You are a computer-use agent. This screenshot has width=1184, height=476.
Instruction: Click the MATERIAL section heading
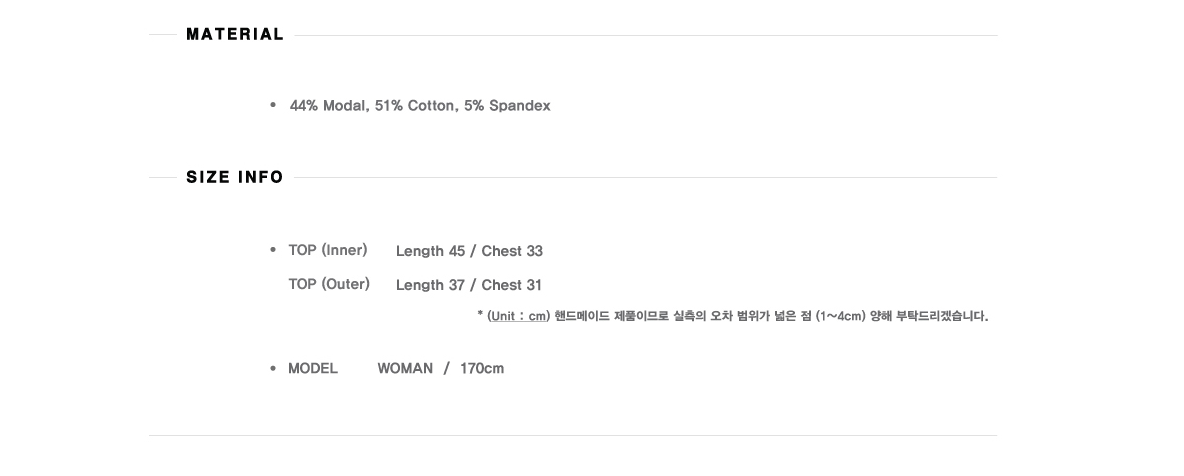click(x=235, y=34)
